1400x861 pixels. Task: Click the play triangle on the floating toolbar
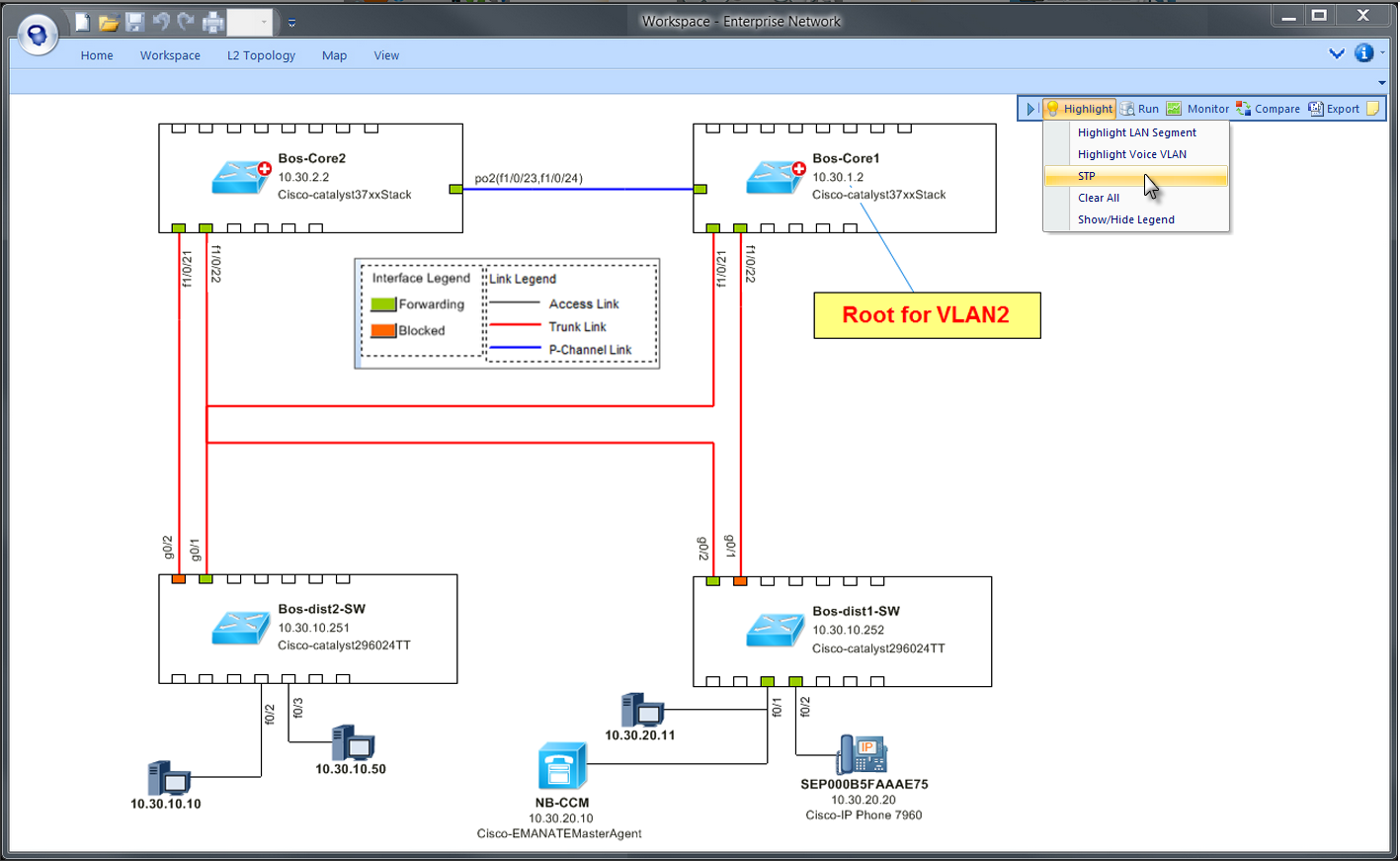1030,109
